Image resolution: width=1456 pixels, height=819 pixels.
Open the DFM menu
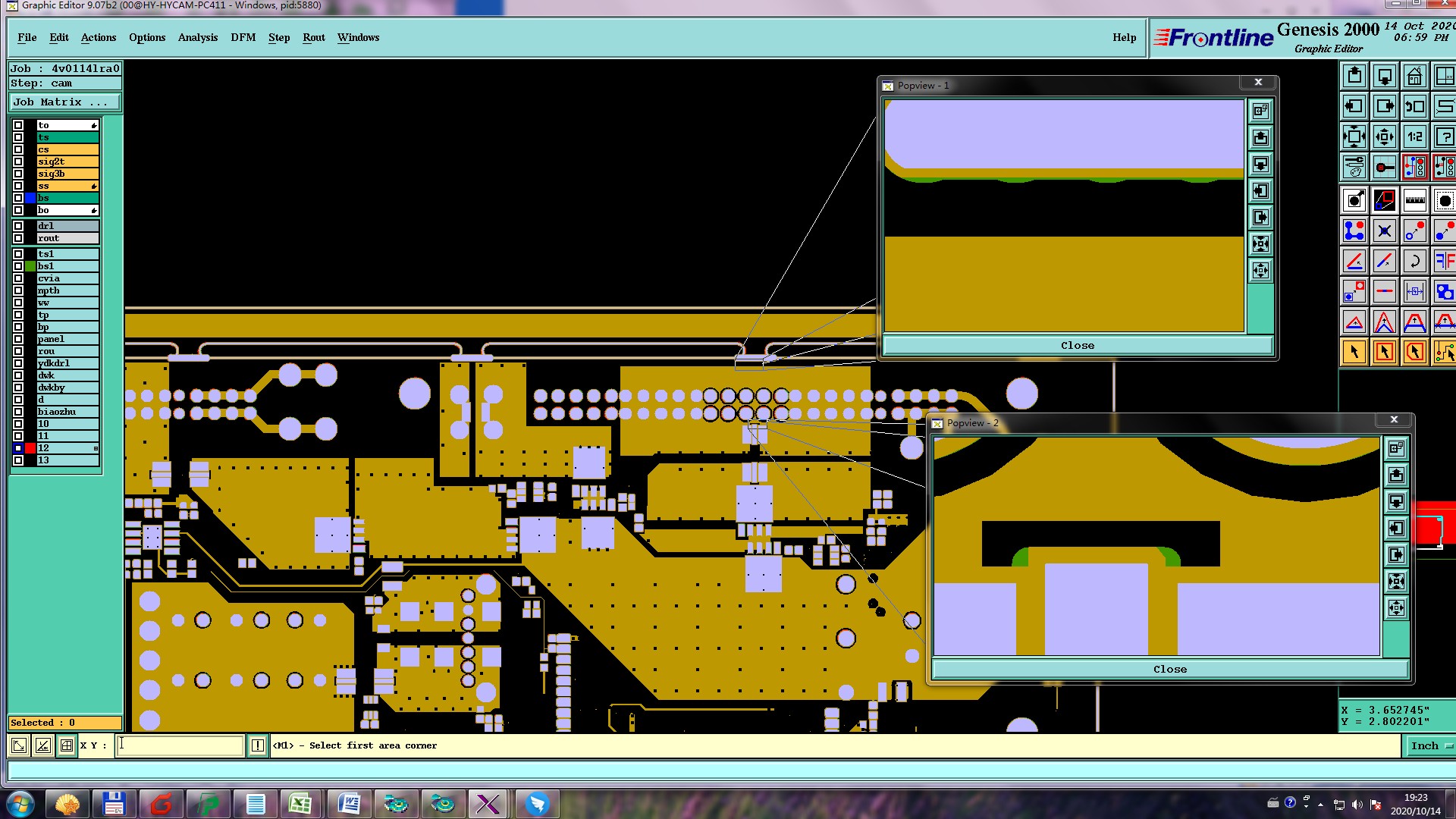(243, 37)
